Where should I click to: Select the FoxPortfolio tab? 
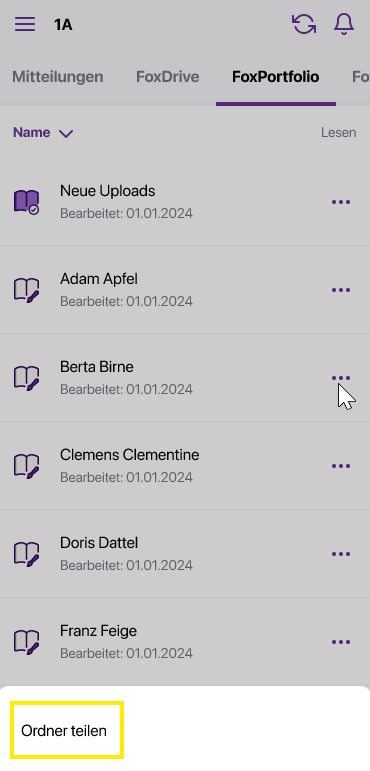click(x=276, y=77)
